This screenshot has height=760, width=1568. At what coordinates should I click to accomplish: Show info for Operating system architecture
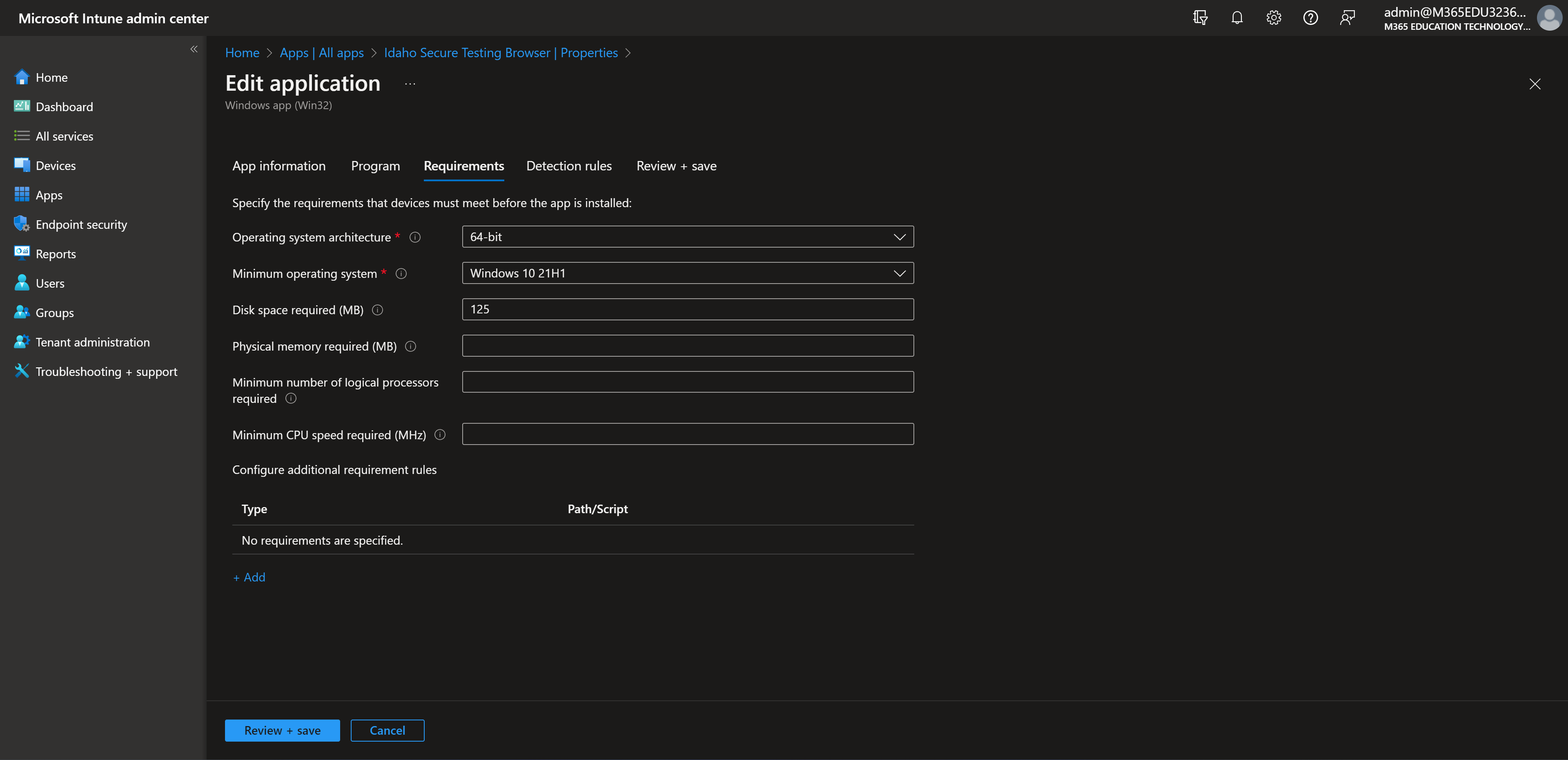click(x=415, y=237)
